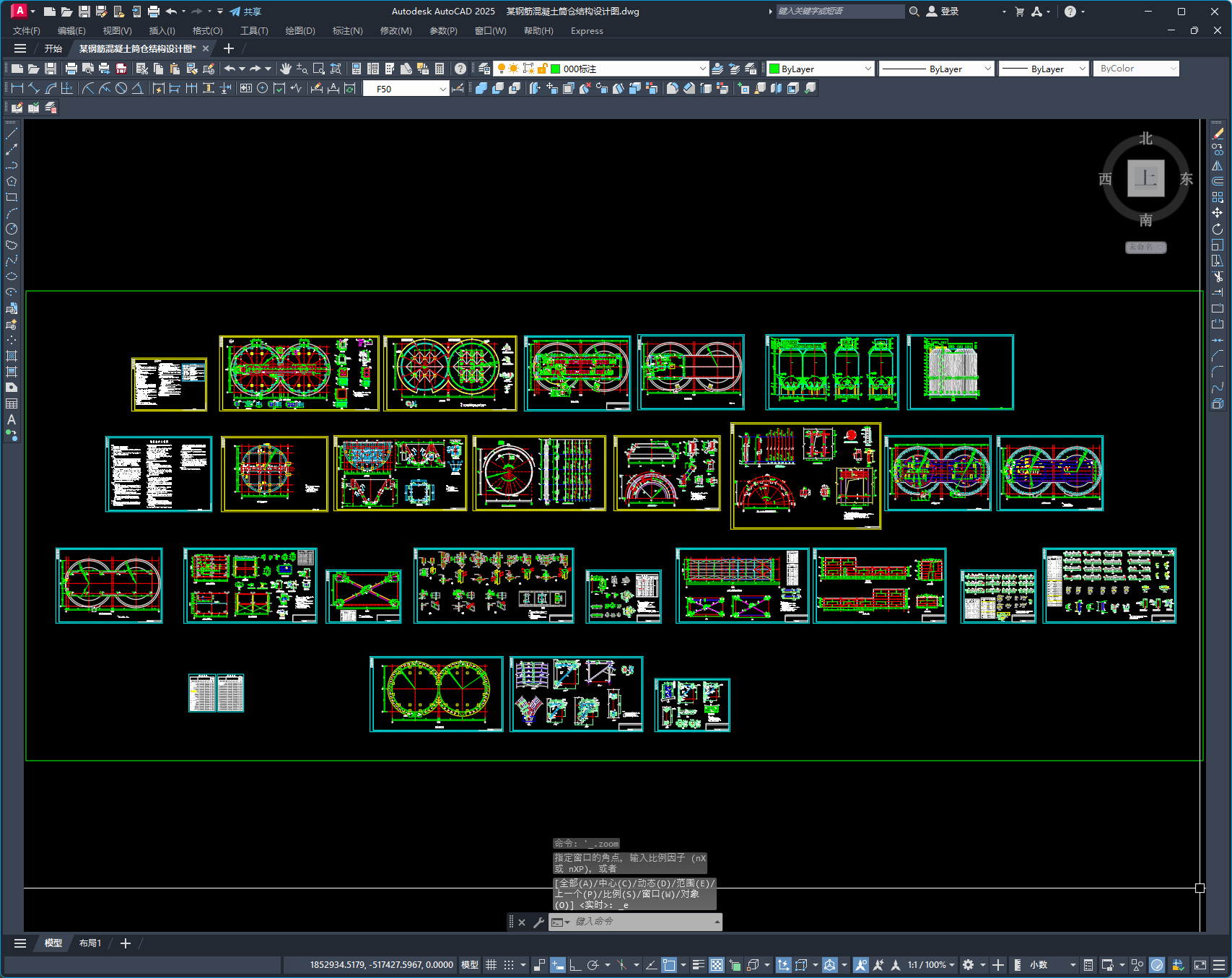This screenshot has height=978, width=1232.
Task: Toggle Ortho mode in status bar
Action: pyautogui.click(x=575, y=965)
